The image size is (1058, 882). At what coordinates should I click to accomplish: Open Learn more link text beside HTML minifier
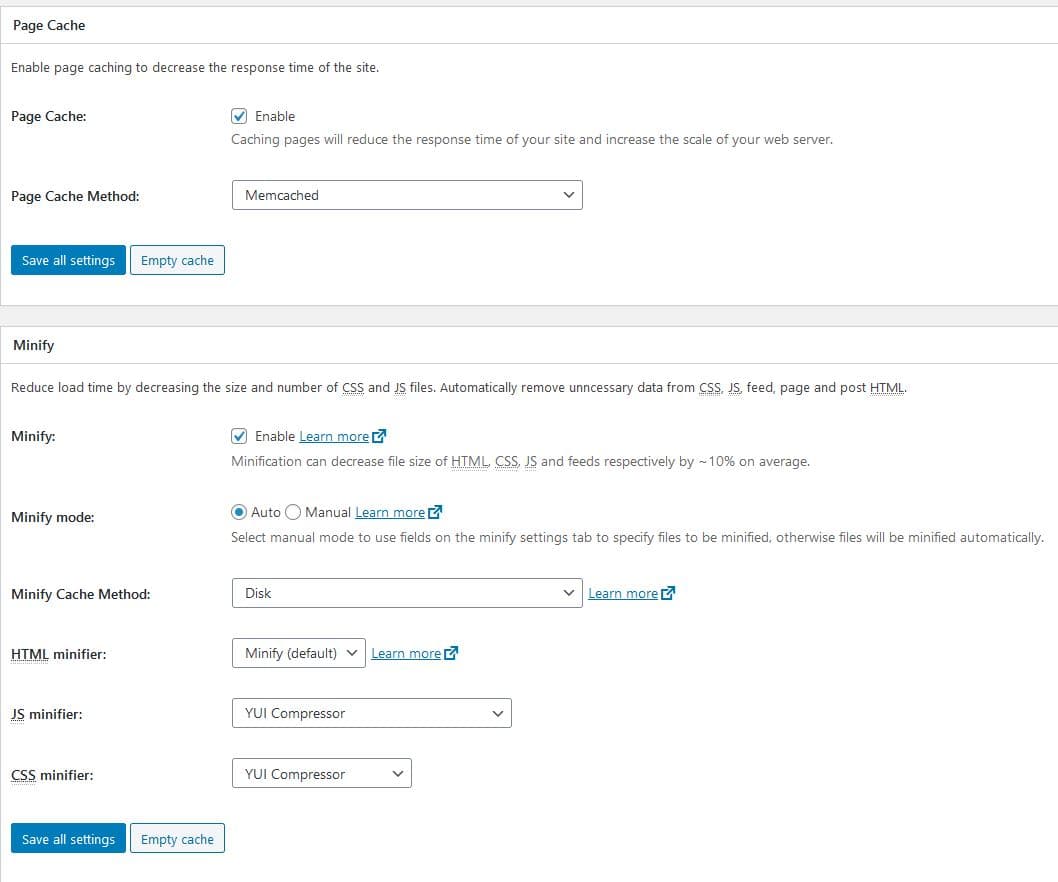pyautogui.click(x=405, y=653)
